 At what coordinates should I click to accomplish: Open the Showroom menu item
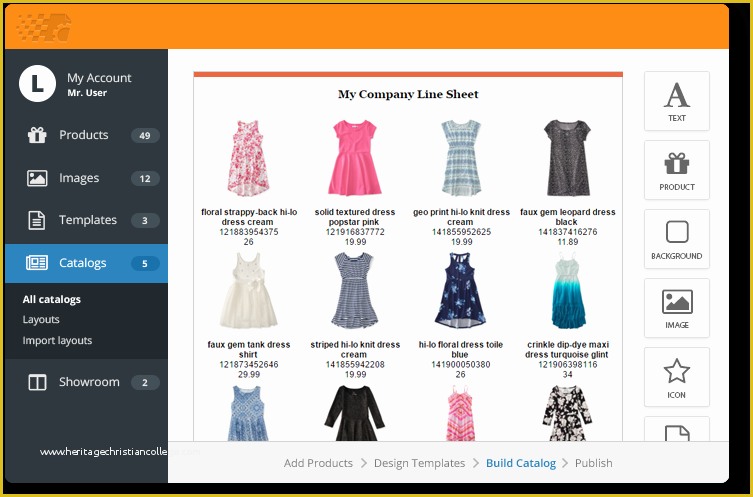[x=86, y=382]
